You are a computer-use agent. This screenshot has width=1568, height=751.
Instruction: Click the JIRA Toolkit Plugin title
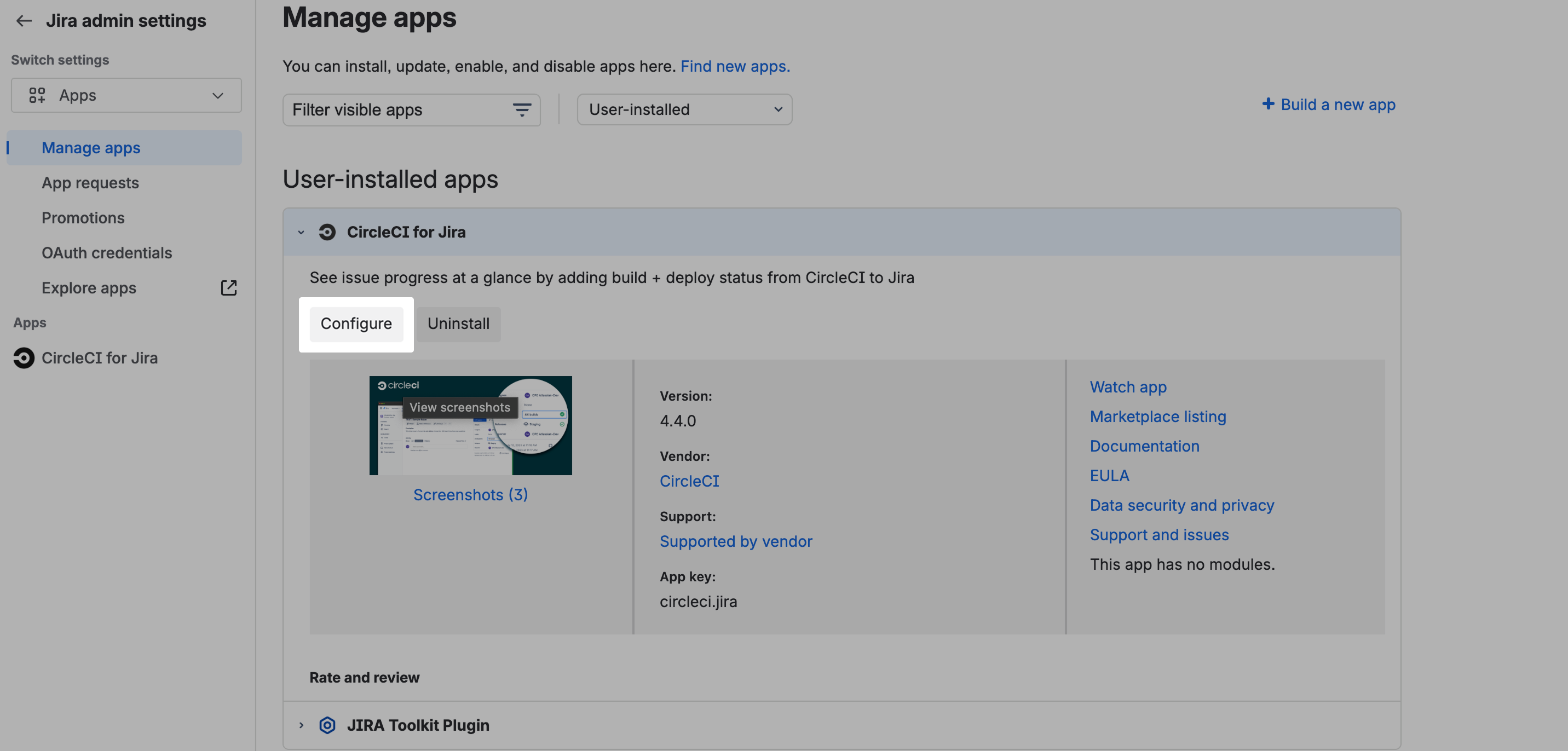point(418,725)
